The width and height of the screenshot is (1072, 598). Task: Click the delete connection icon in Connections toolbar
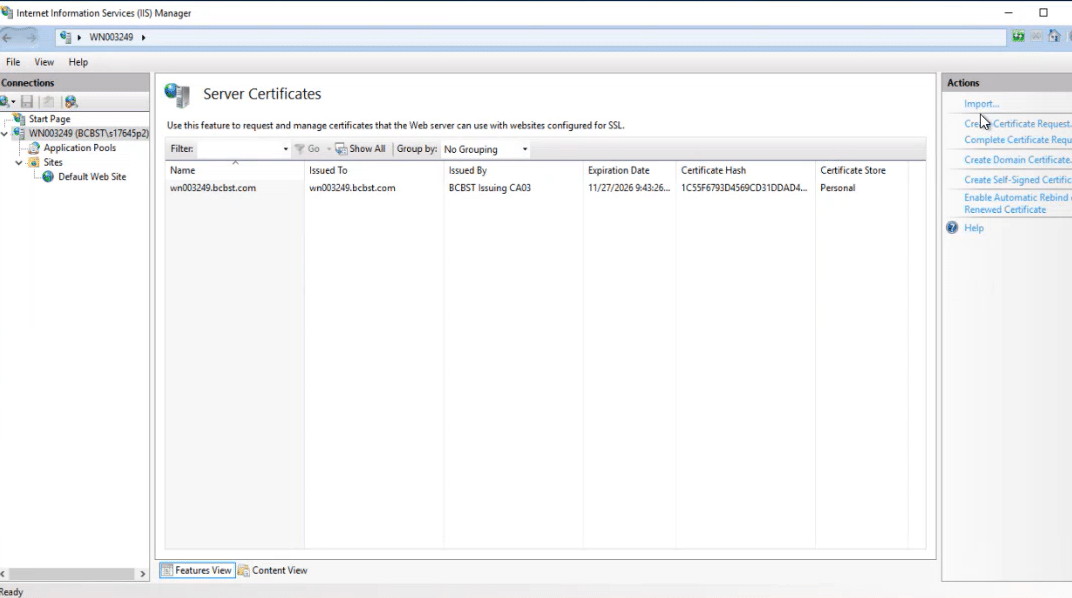pyautogui.click(x=48, y=102)
